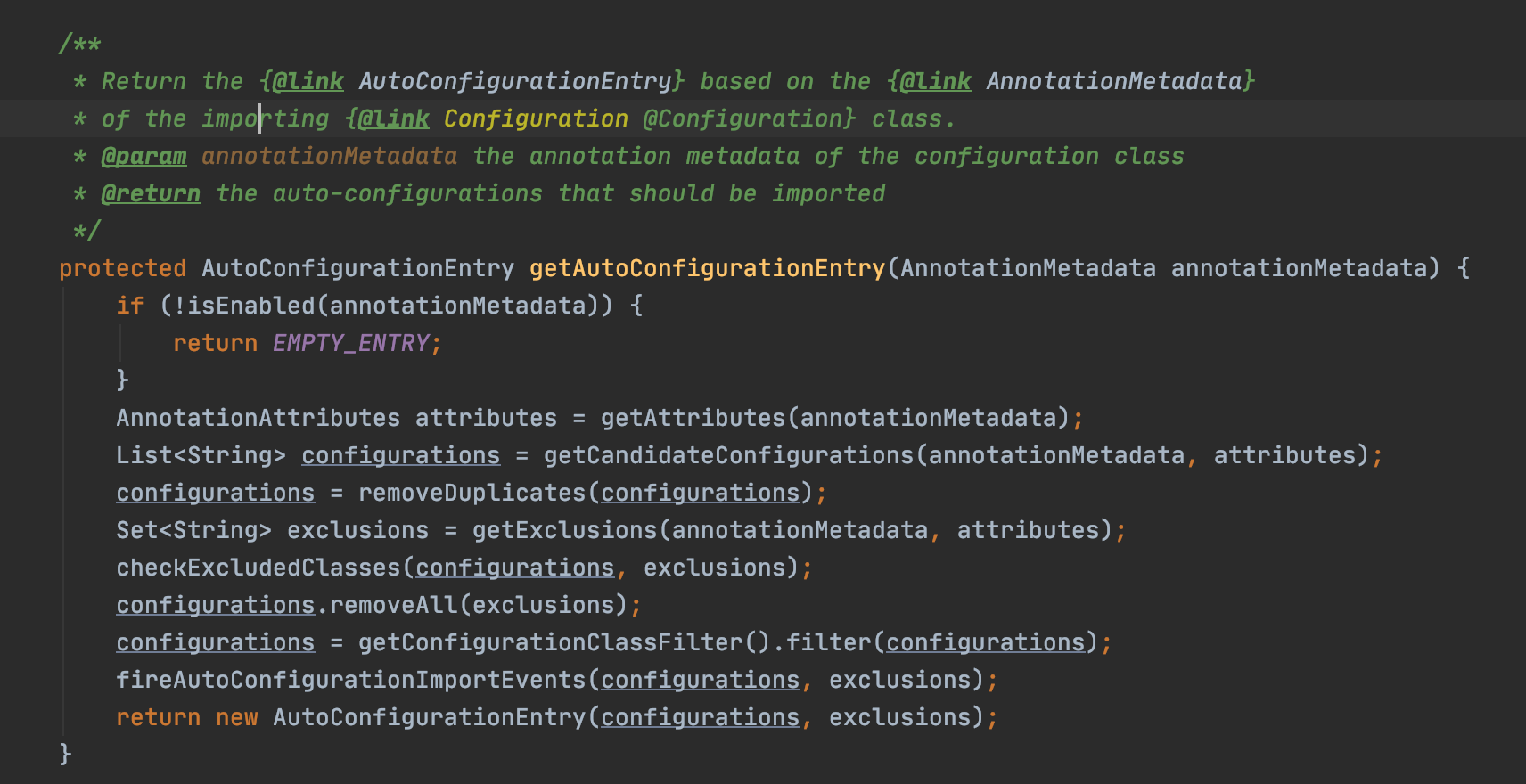Click the isEnabled method call

tap(250, 306)
